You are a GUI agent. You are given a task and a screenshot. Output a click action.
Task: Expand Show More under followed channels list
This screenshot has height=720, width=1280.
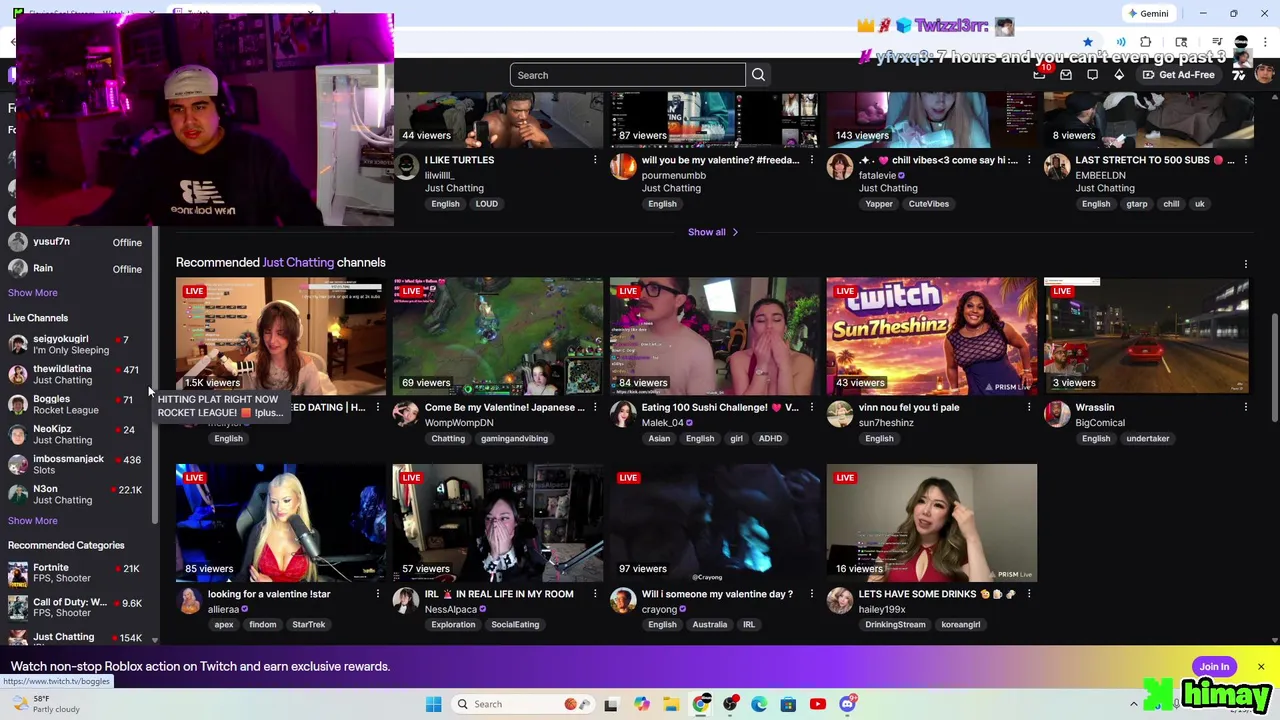[33, 293]
